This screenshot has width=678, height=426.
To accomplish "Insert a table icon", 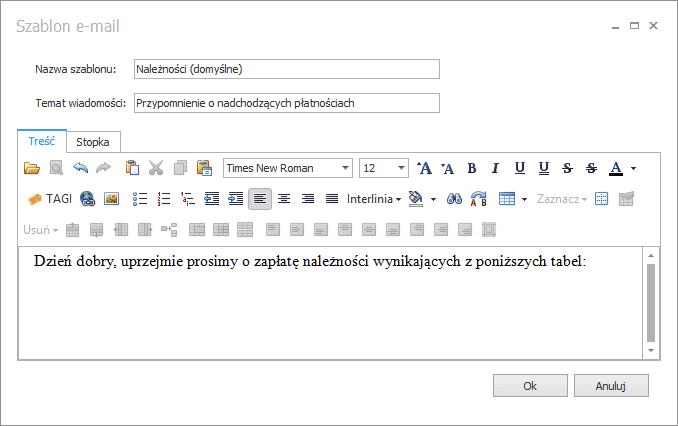I will pos(507,199).
